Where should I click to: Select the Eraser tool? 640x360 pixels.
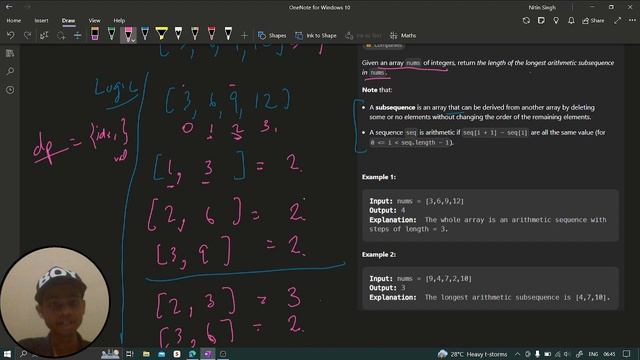[95, 34]
